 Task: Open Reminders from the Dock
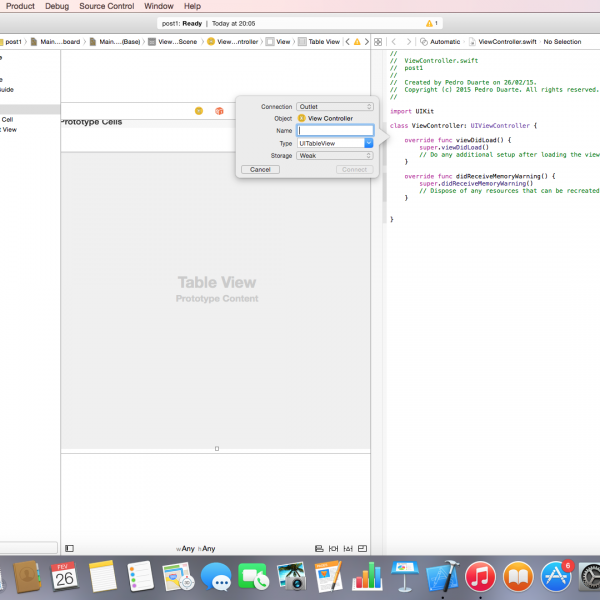tap(140, 576)
